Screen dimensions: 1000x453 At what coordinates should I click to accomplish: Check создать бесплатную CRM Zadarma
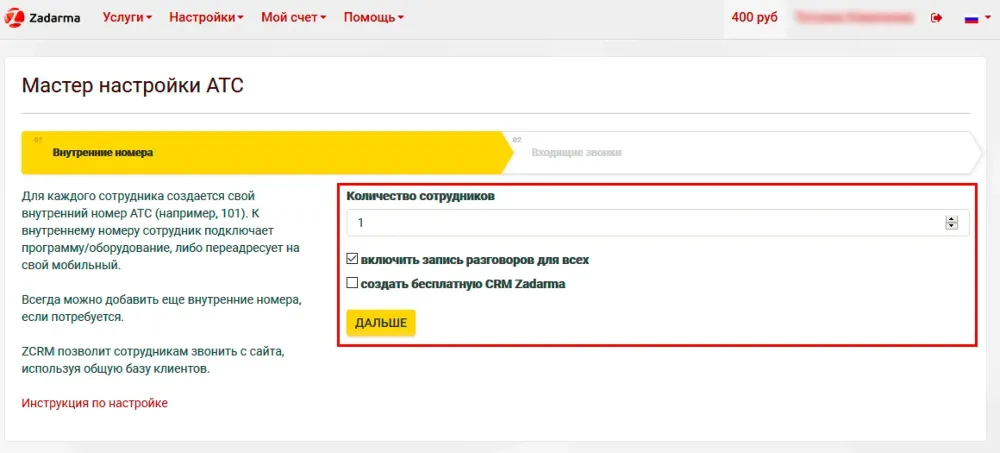tap(352, 283)
